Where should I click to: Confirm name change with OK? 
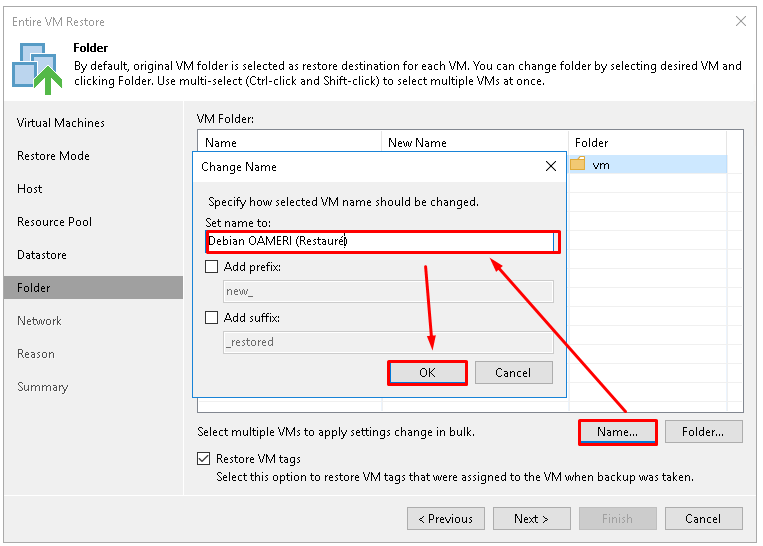click(x=427, y=373)
